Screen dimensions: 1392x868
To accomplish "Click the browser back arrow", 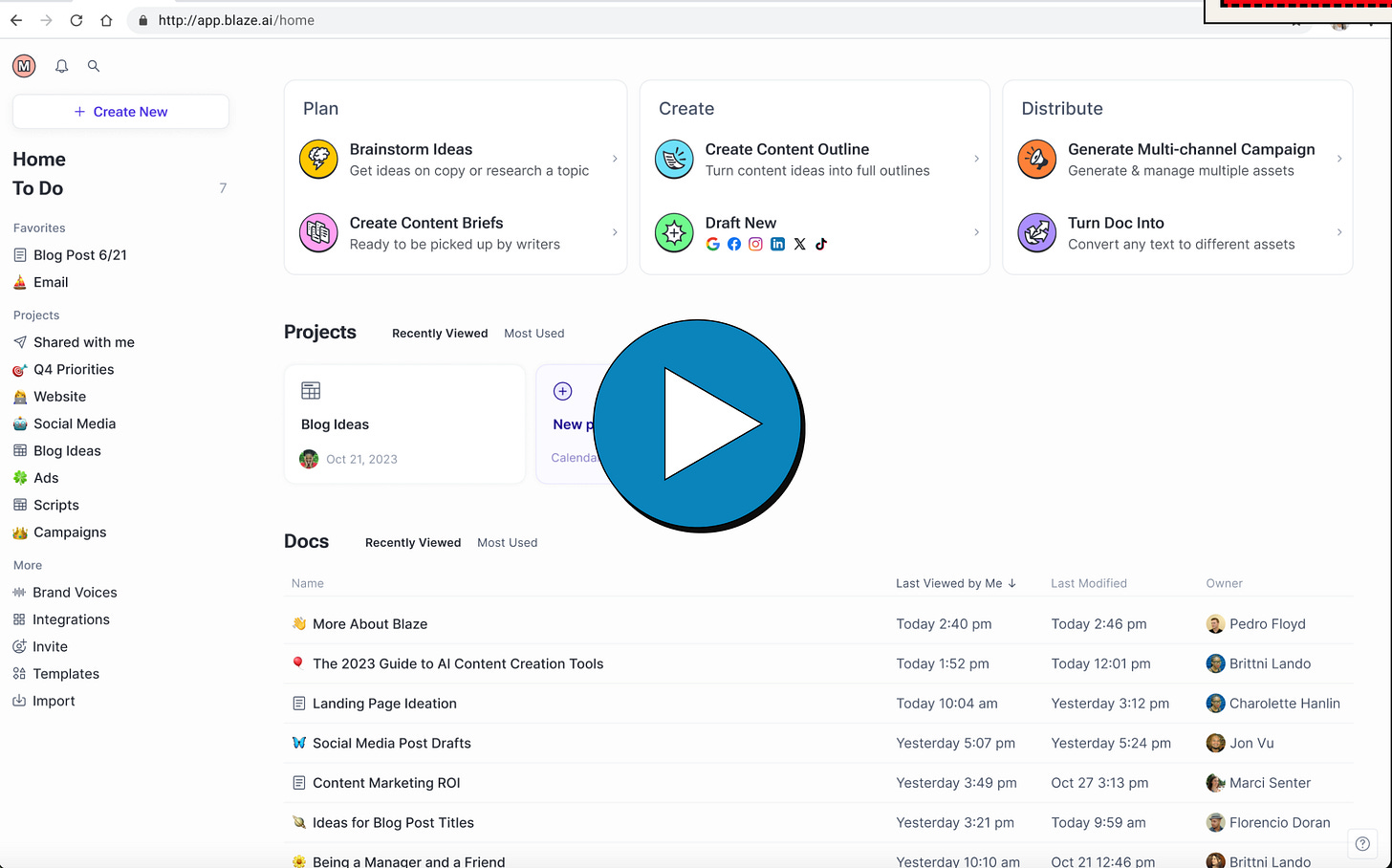I will pyautogui.click(x=16, y=20).
